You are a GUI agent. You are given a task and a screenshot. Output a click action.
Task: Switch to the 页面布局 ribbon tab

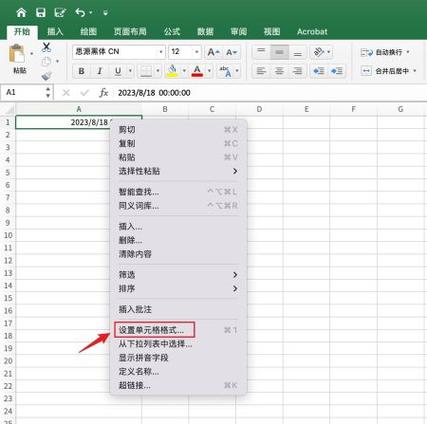(130, 32)
